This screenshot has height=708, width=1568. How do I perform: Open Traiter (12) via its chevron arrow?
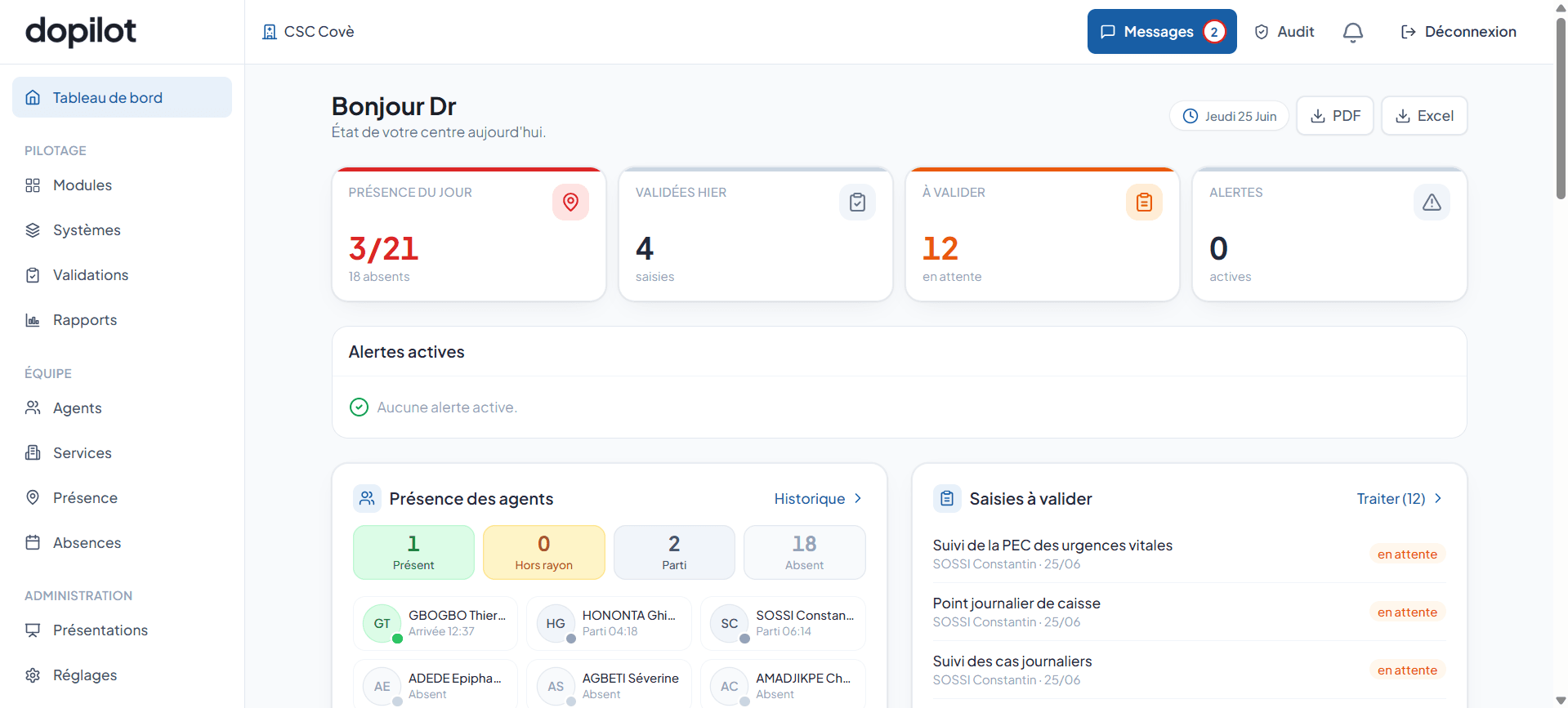pos(1438,498)
